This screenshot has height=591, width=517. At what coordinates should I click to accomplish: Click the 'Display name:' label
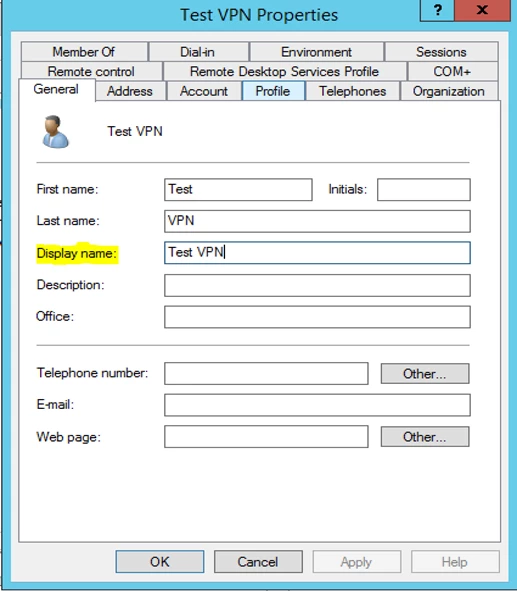(77, 253)
